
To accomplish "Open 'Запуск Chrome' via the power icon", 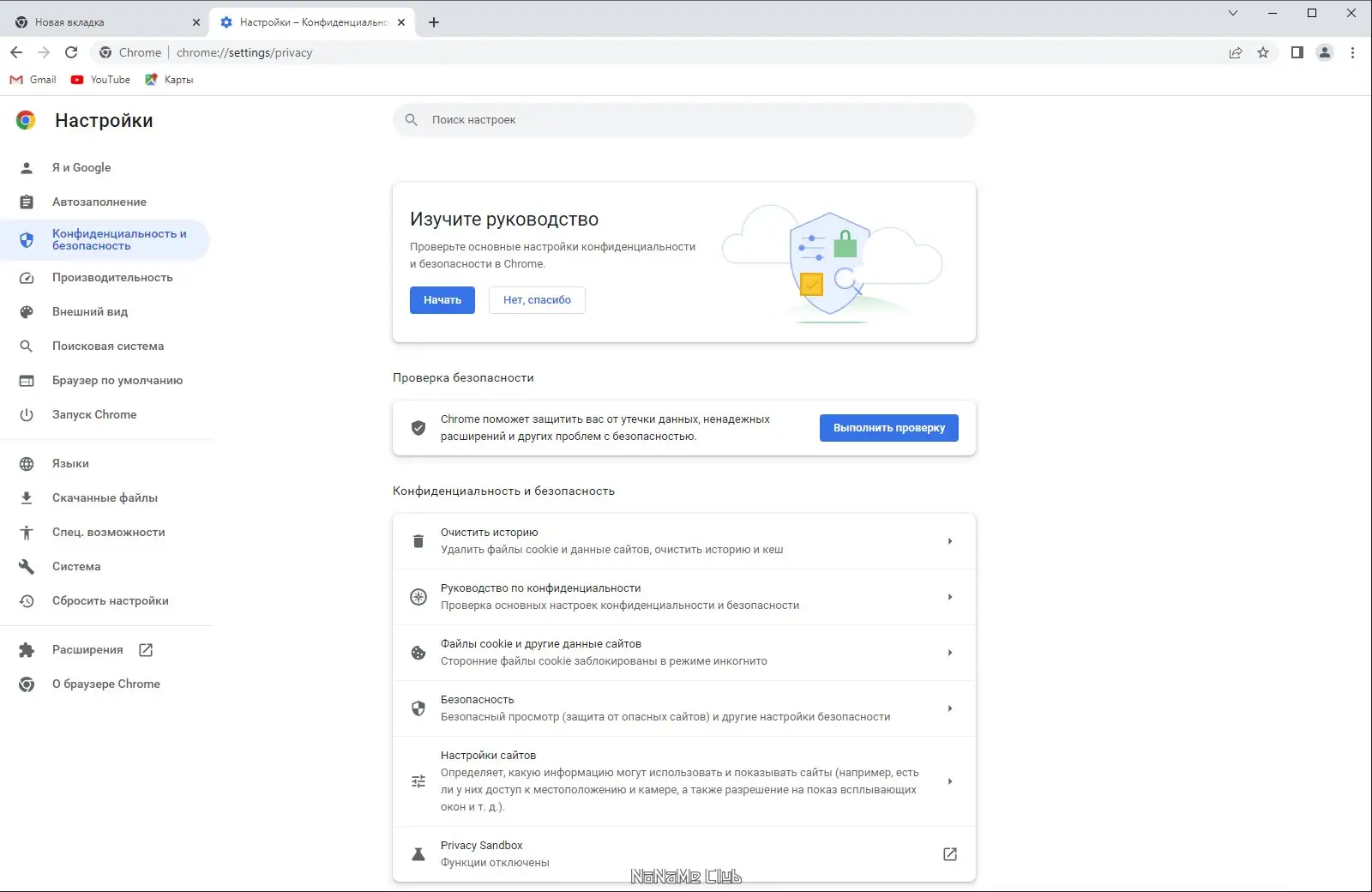I will tap(27, 414).
